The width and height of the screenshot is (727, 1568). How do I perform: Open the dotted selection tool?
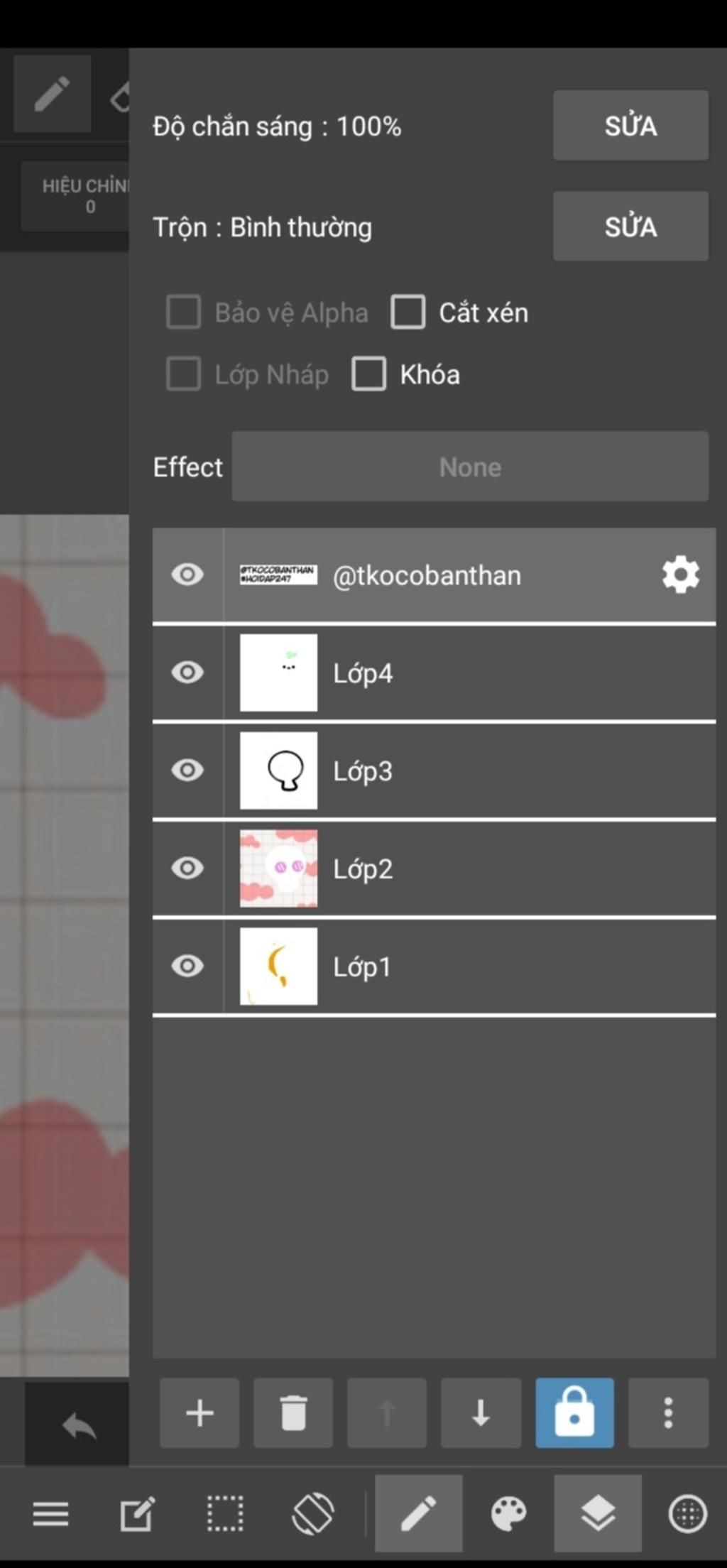point(225,1513)
